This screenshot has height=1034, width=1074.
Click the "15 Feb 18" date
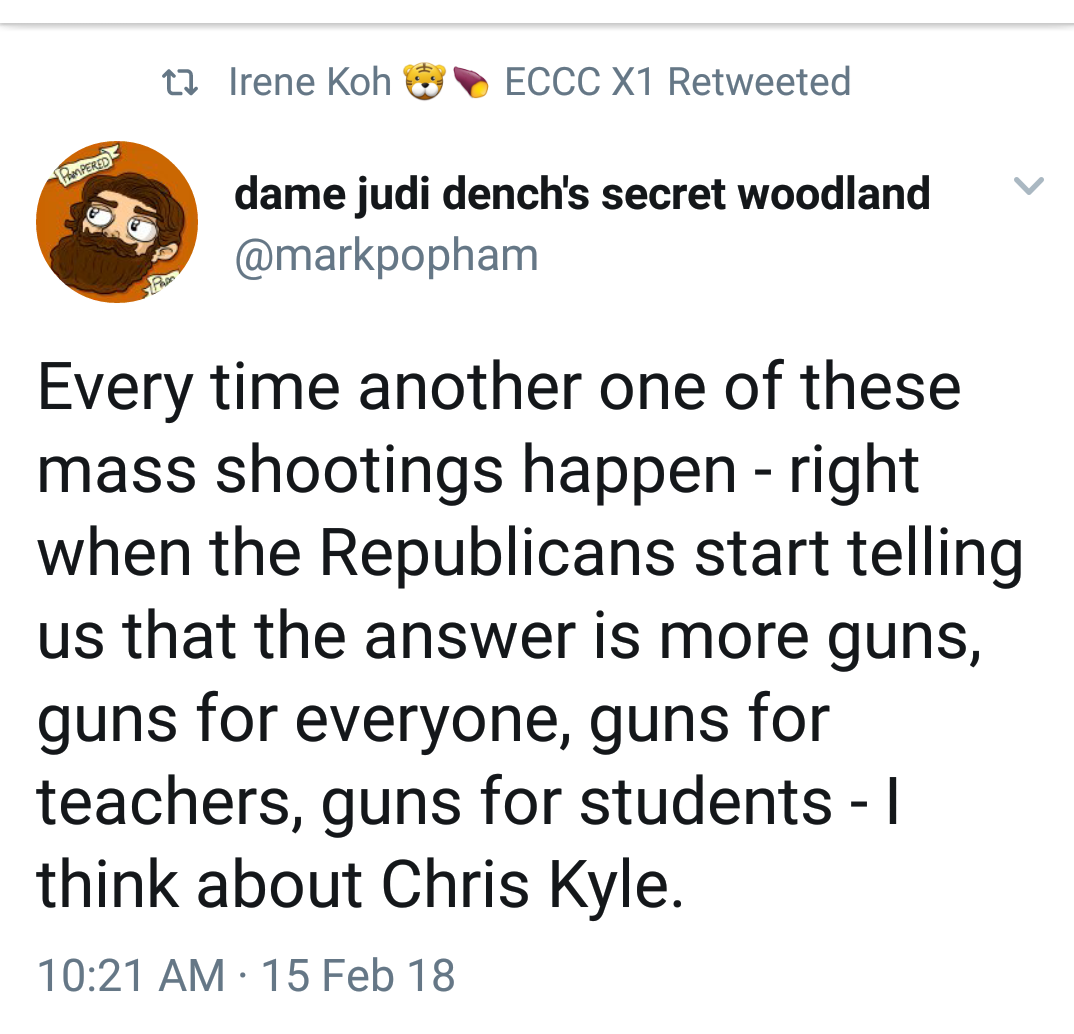coord(358,975)
